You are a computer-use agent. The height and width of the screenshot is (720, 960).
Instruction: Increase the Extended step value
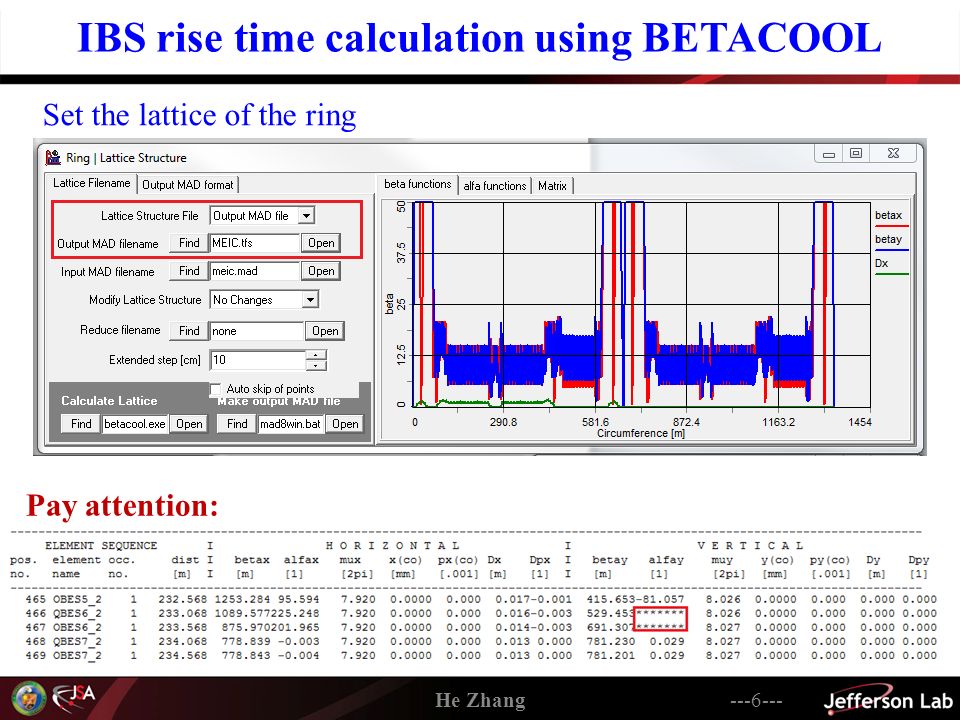coord(316,355)
